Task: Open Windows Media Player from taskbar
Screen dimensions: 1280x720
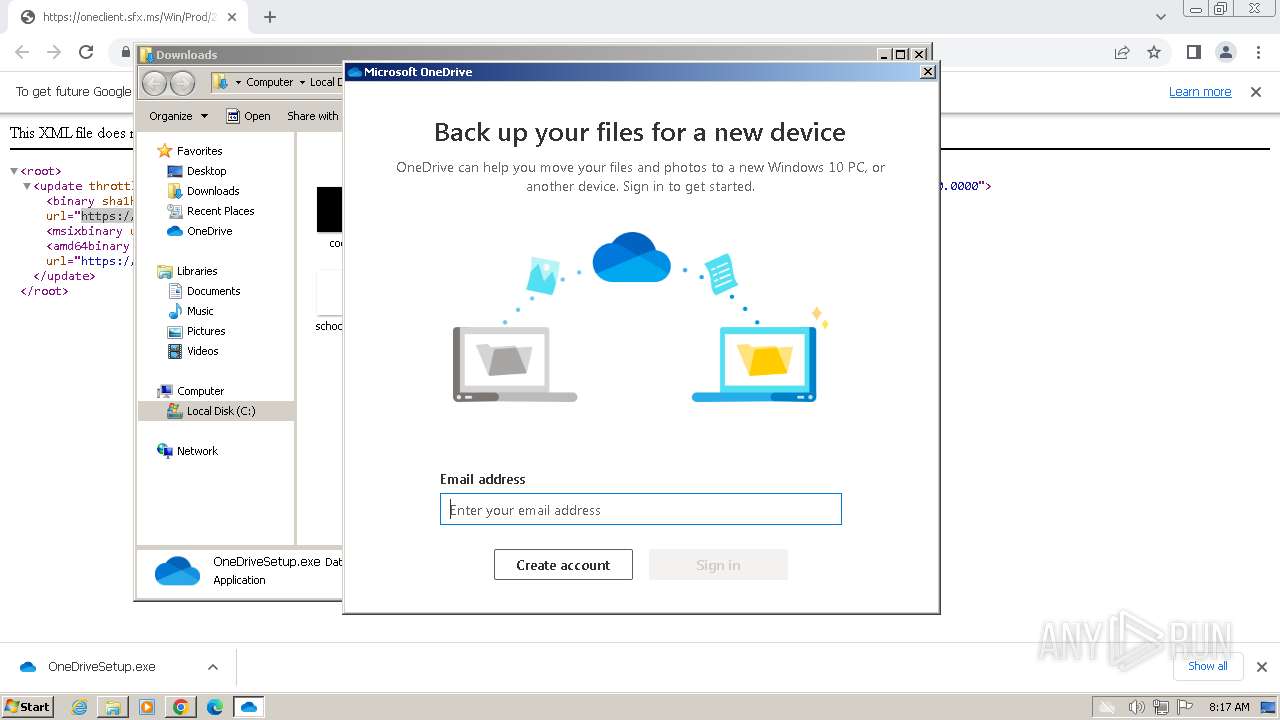Action: coord(147,707)
